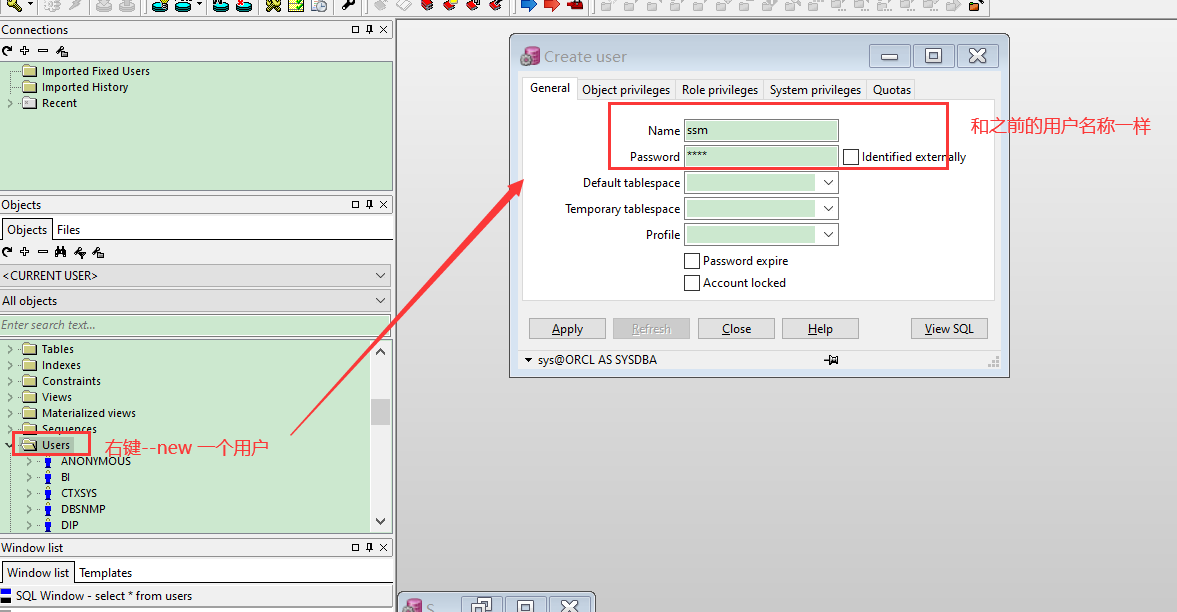Open the System privileges tab
1177x612 pixels.
[815, 89]
